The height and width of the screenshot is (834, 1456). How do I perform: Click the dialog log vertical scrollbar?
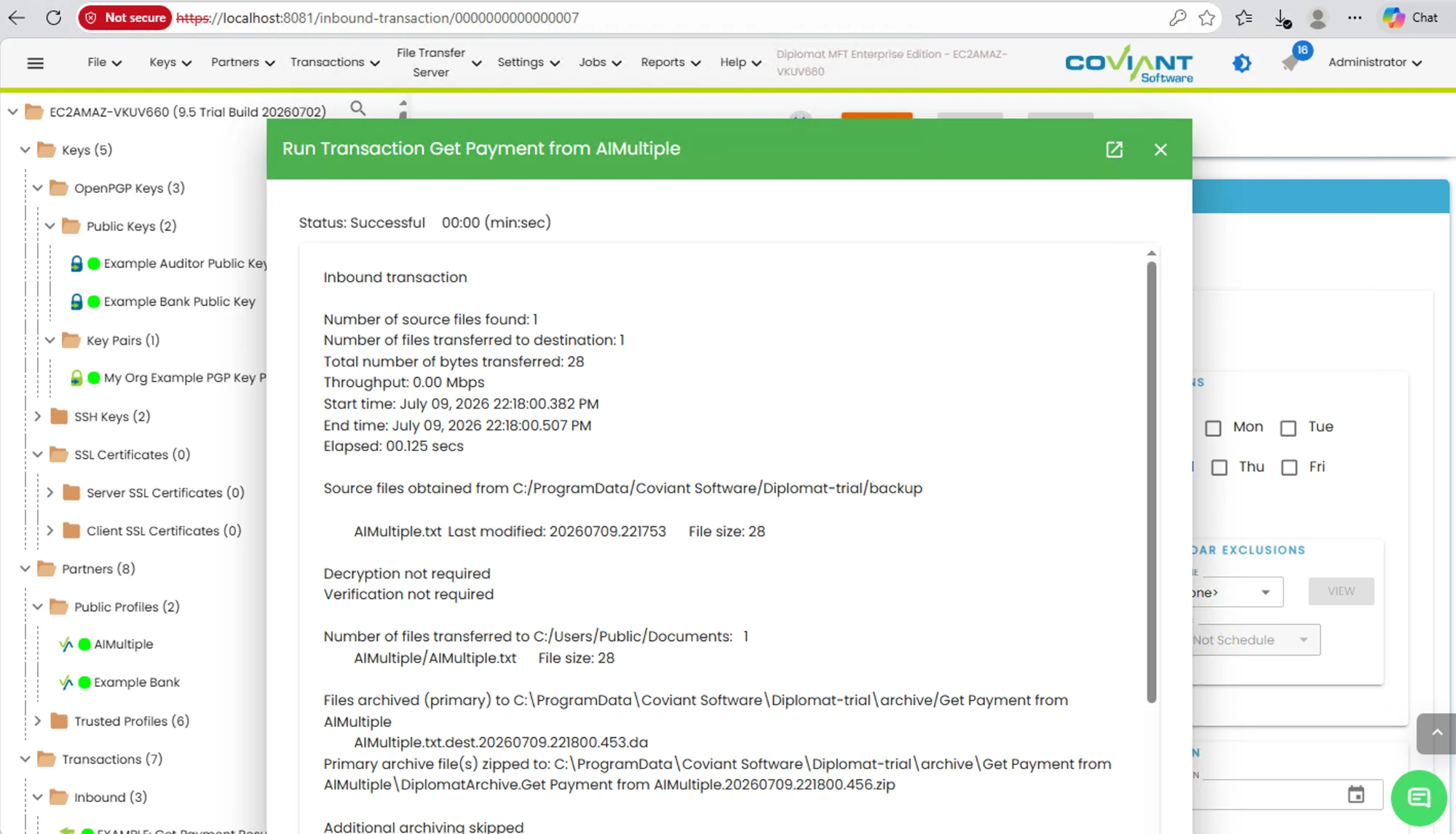(x=1151, y=481)
